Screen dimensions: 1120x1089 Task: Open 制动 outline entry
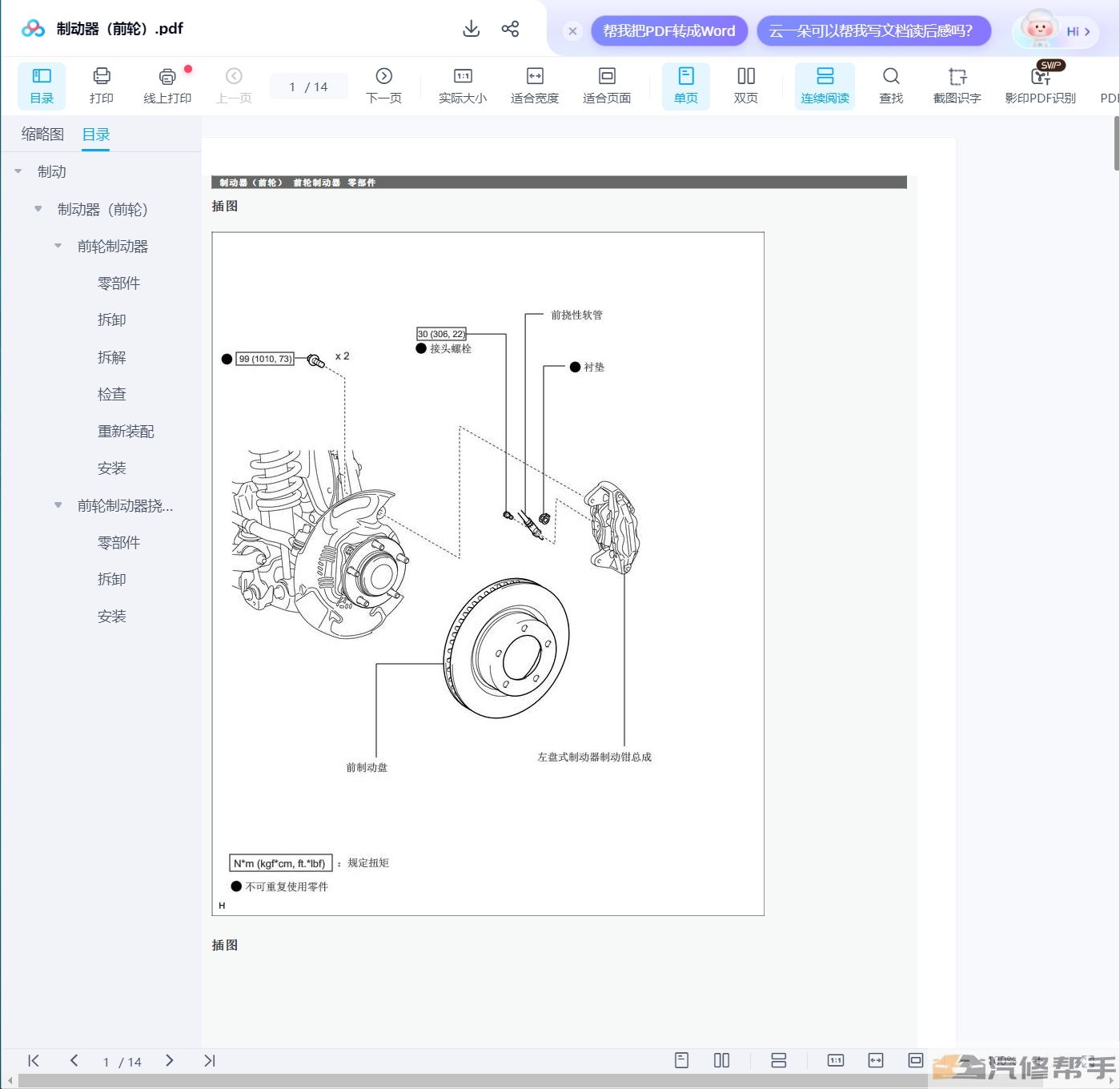click(x=51, y=171)
